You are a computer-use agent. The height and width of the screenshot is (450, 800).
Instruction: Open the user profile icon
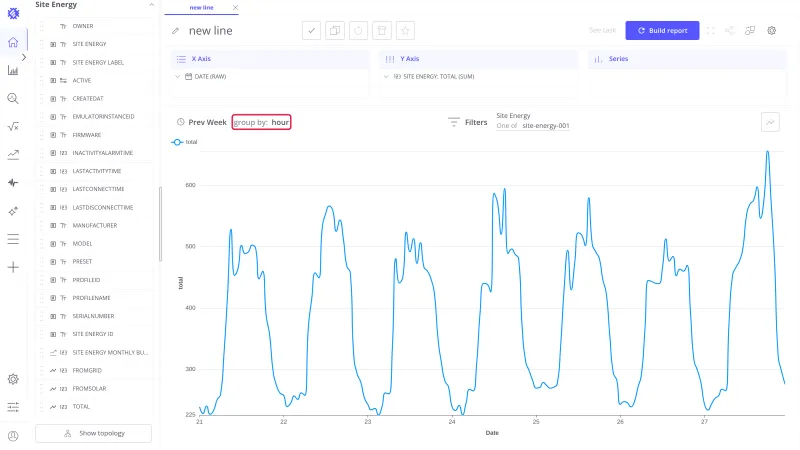(x=13, y=436)
